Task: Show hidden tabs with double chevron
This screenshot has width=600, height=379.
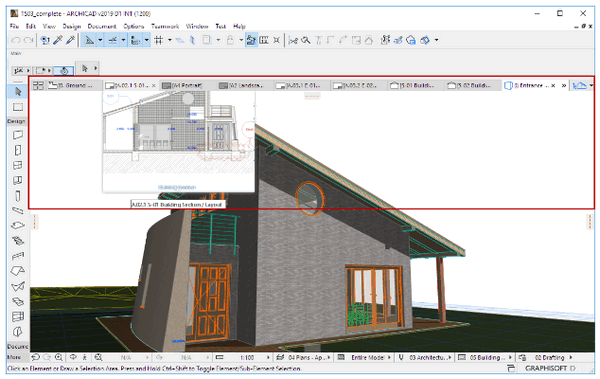Action: (x=564, y=86)
